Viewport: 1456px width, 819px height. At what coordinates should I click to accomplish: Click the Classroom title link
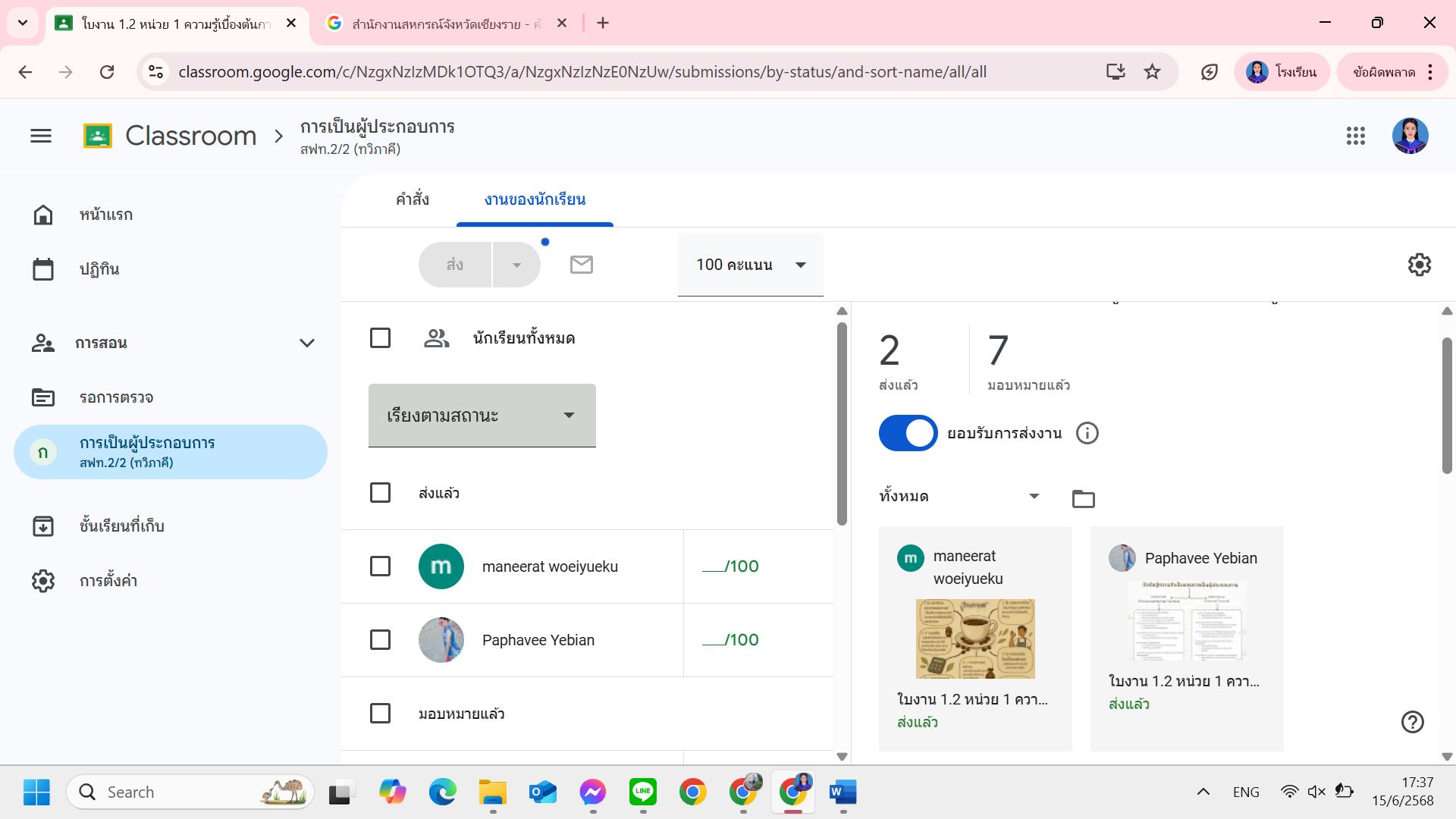pyautogui.click(x=191, y=136)
